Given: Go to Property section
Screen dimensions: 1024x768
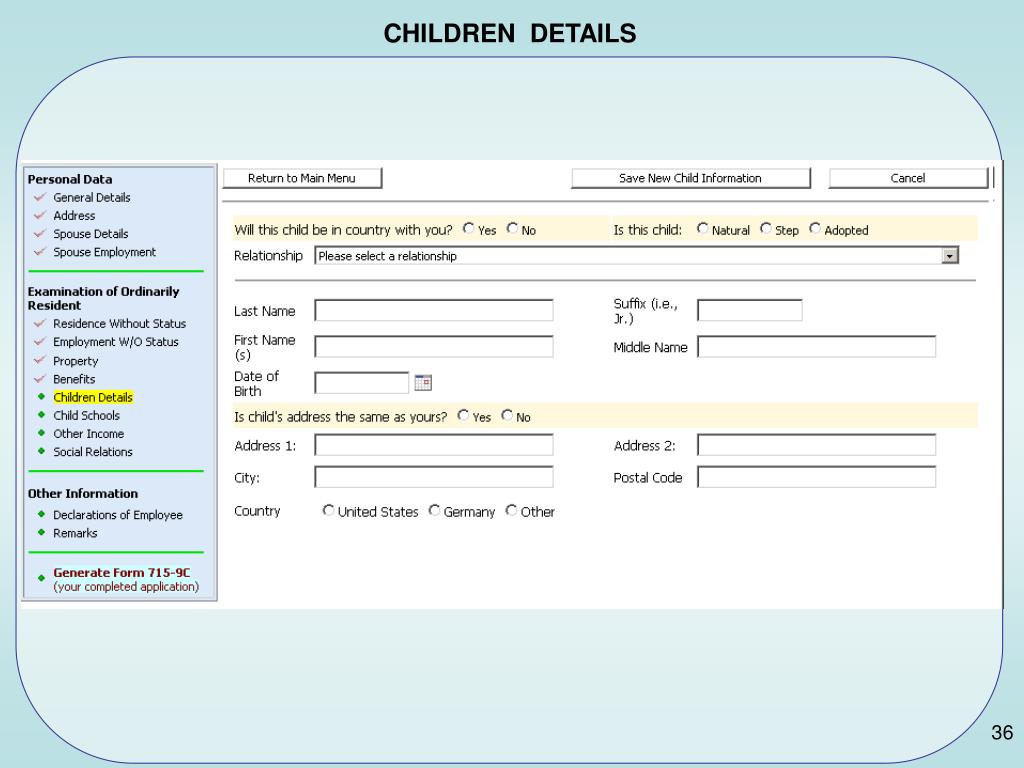Looking at the screenshot, I should click(76, 361).
